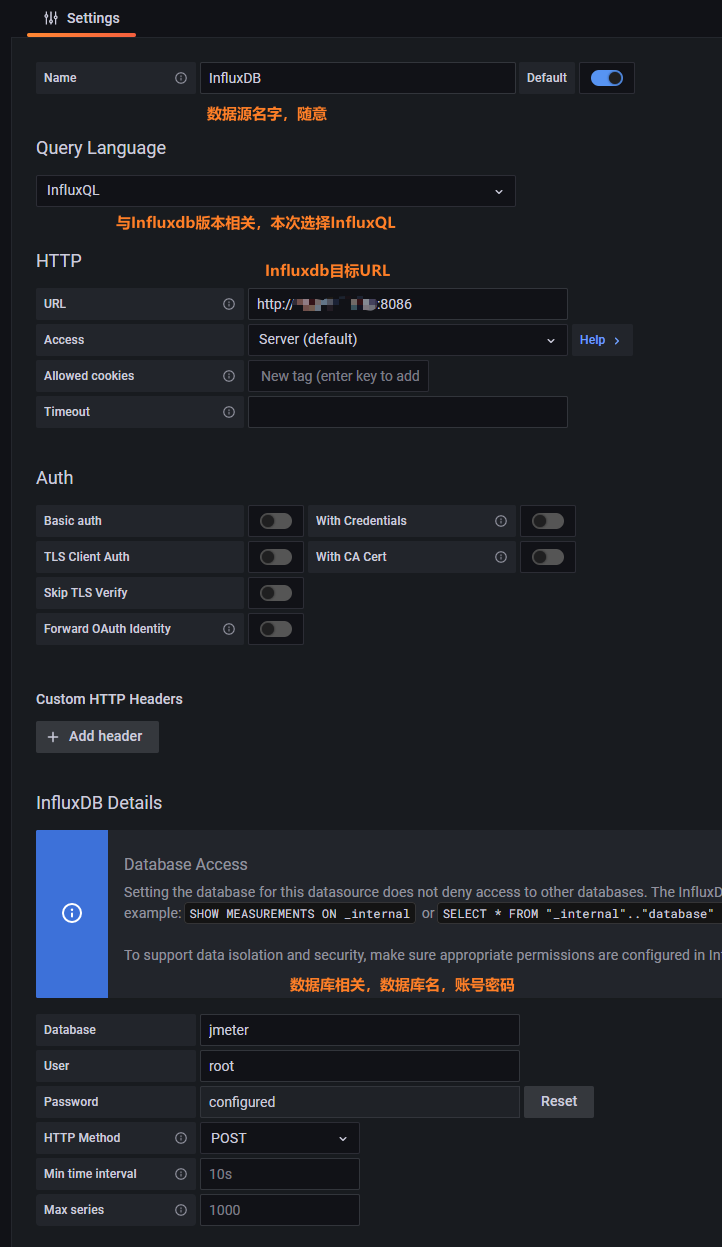Enable Skip TLS Verify toggle
Viewport: 722px width, 1247px height.
[x=276, y=593]
